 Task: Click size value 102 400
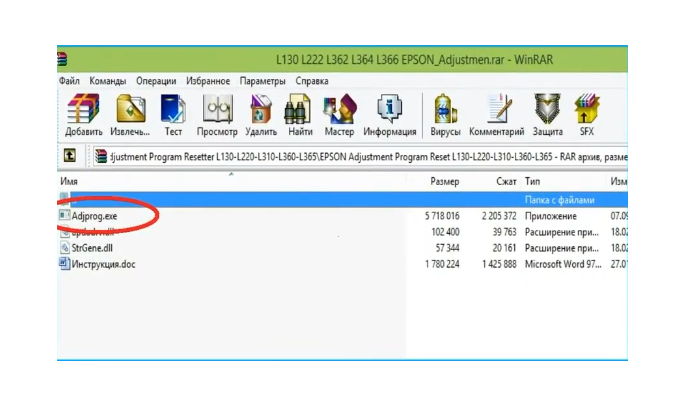[x=445, y=232]
